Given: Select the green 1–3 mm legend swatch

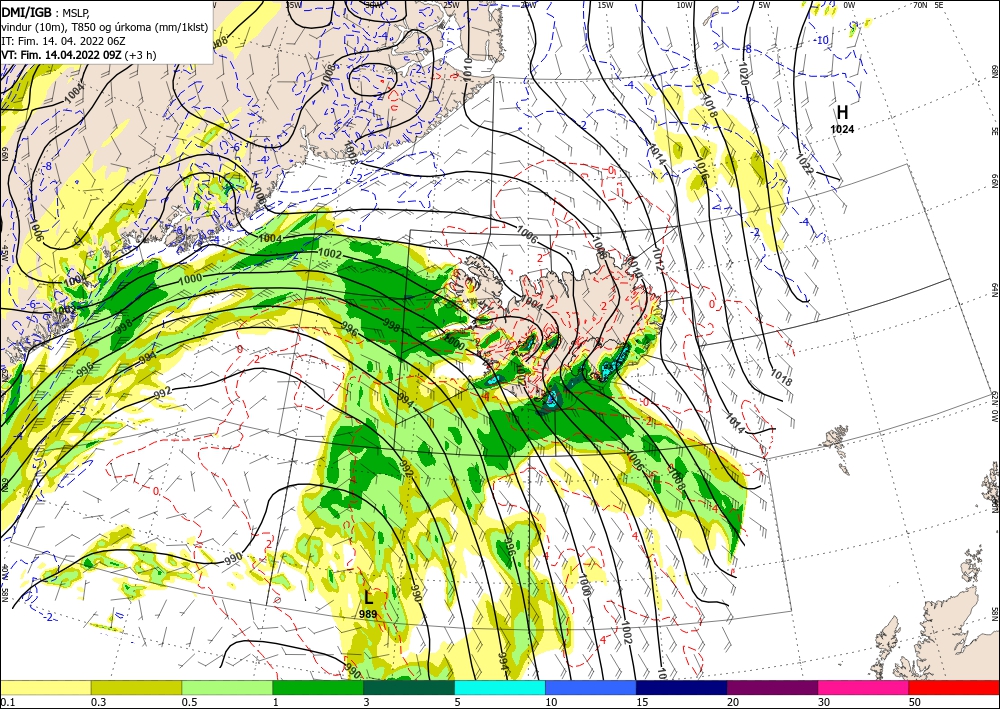Looking at the screenshot, I should click(x=318, y=687).
